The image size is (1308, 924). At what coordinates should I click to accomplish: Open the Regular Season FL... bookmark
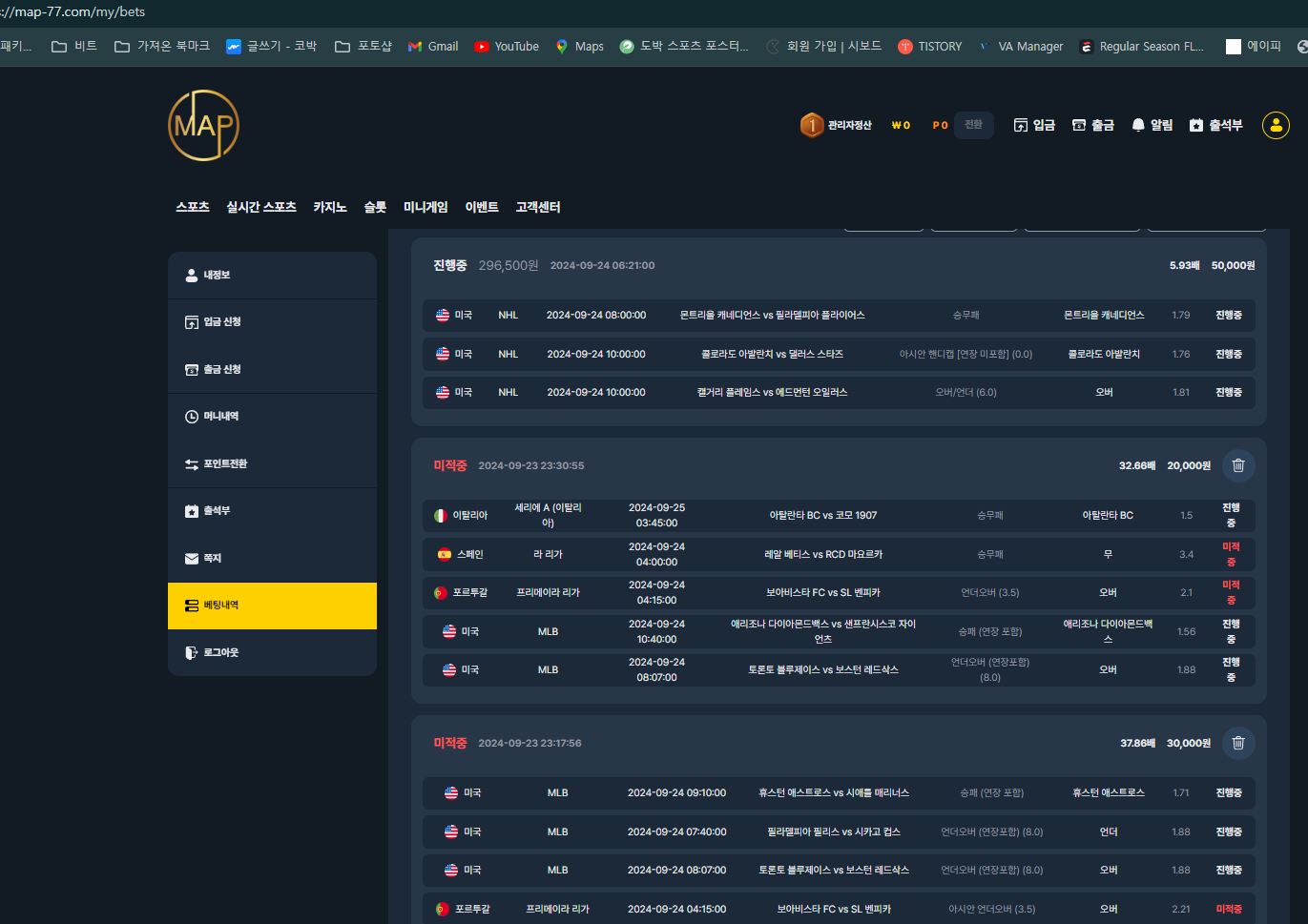click(x=1142, y=46)
